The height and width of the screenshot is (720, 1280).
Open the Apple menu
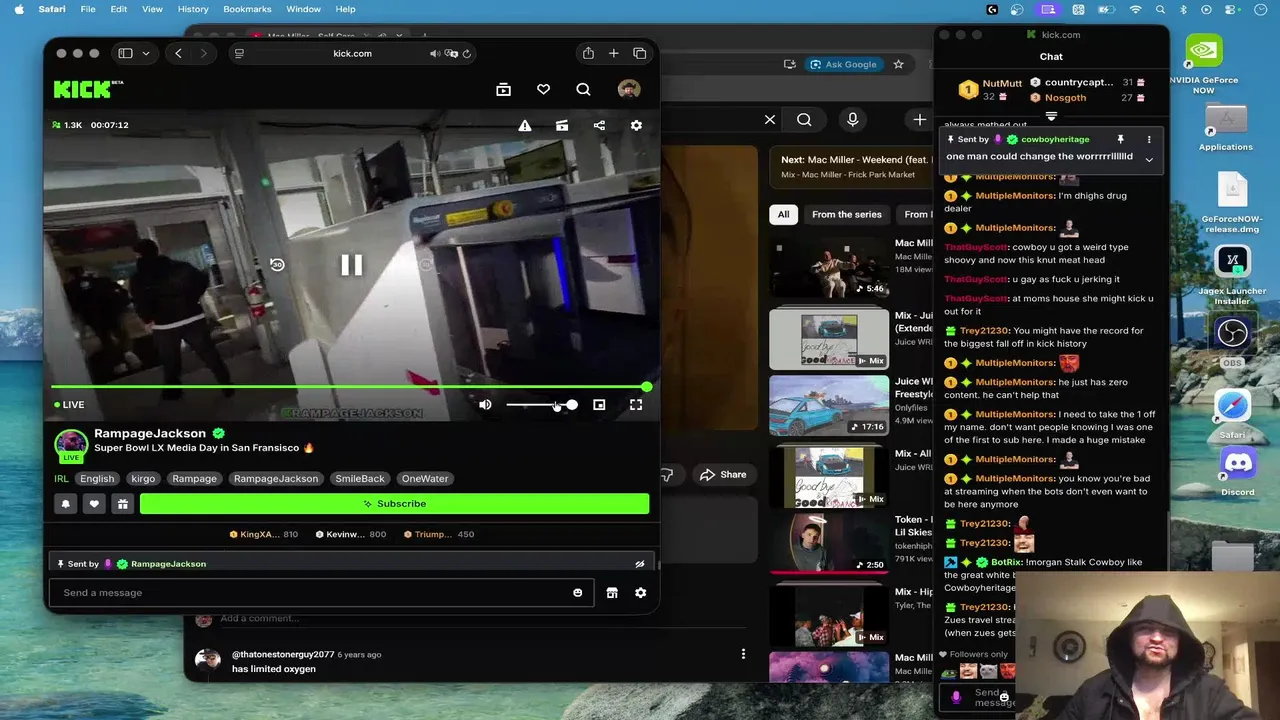[18, 9]
